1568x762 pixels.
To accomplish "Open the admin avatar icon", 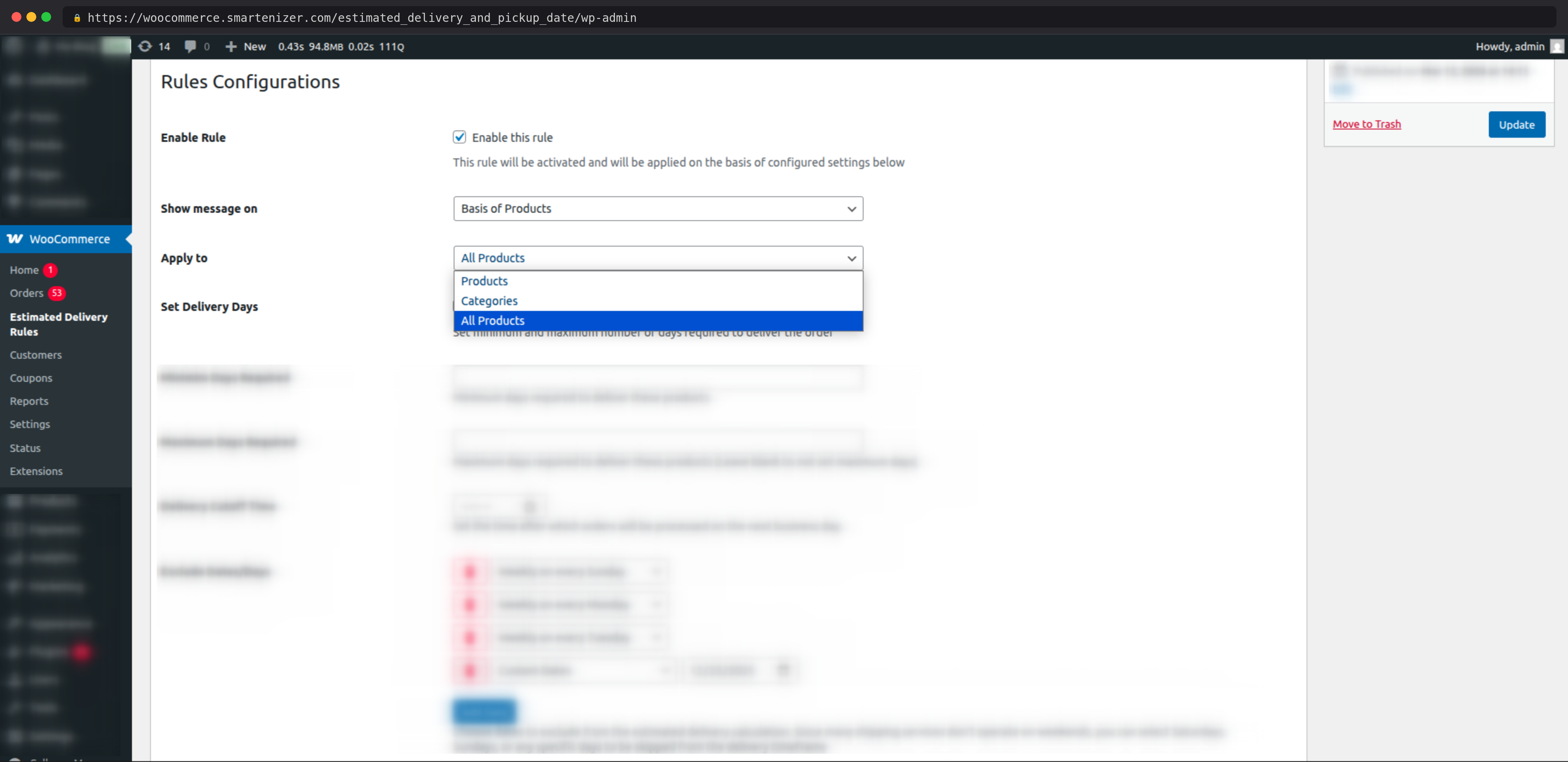I will coord(1557,46).
